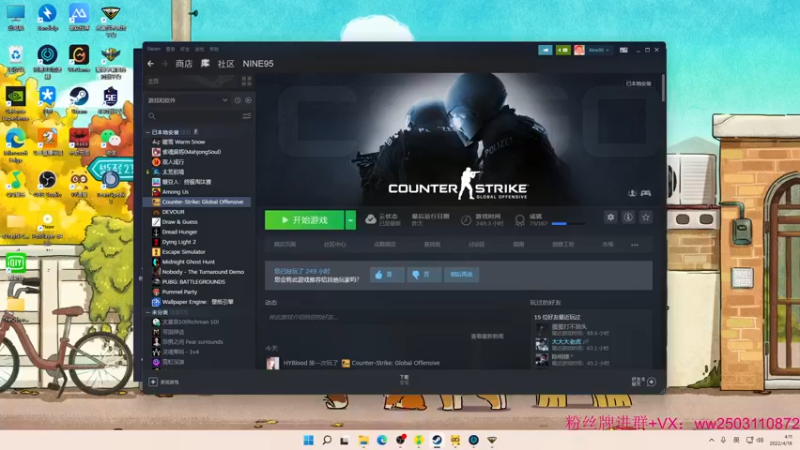Viewport: 800px width, 450px height.
Task: Open advanced filter sliders icon next to search
Action: pyautogui.click(x=247, y=116)
